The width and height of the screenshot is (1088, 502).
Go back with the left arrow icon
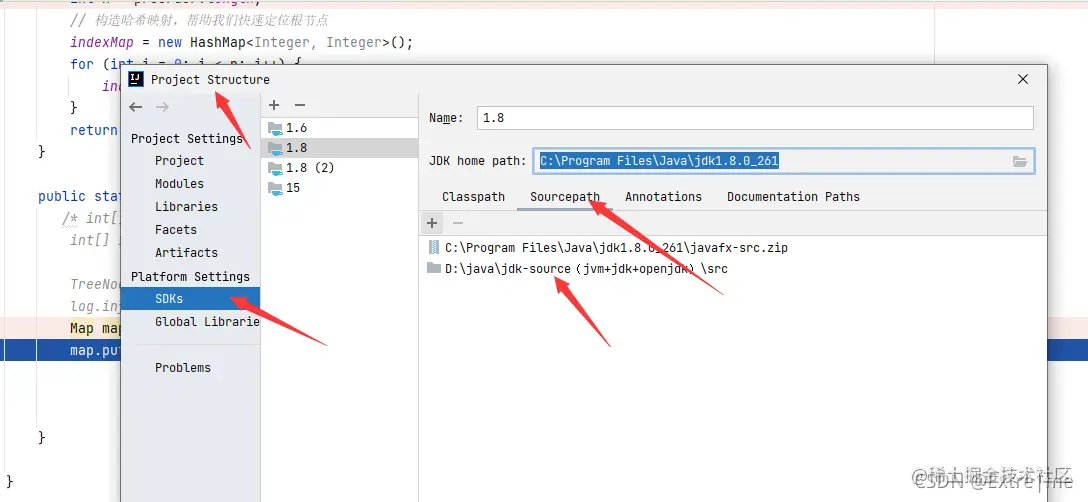click(x=136, y=107)
